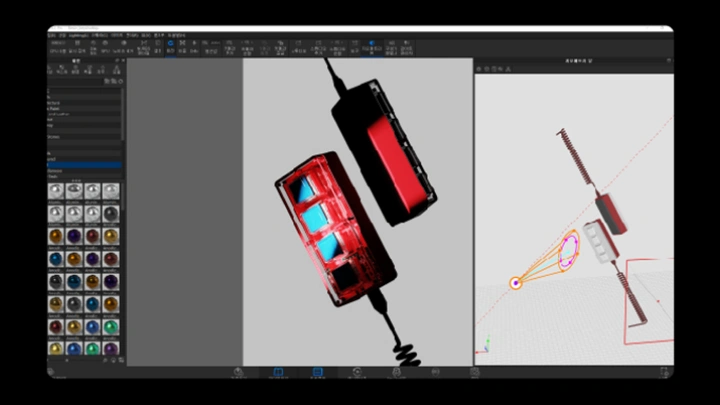Click the library folder tree scrollbar
The width and height of the screenshot is (720, 405).
[x=123, y=115]
